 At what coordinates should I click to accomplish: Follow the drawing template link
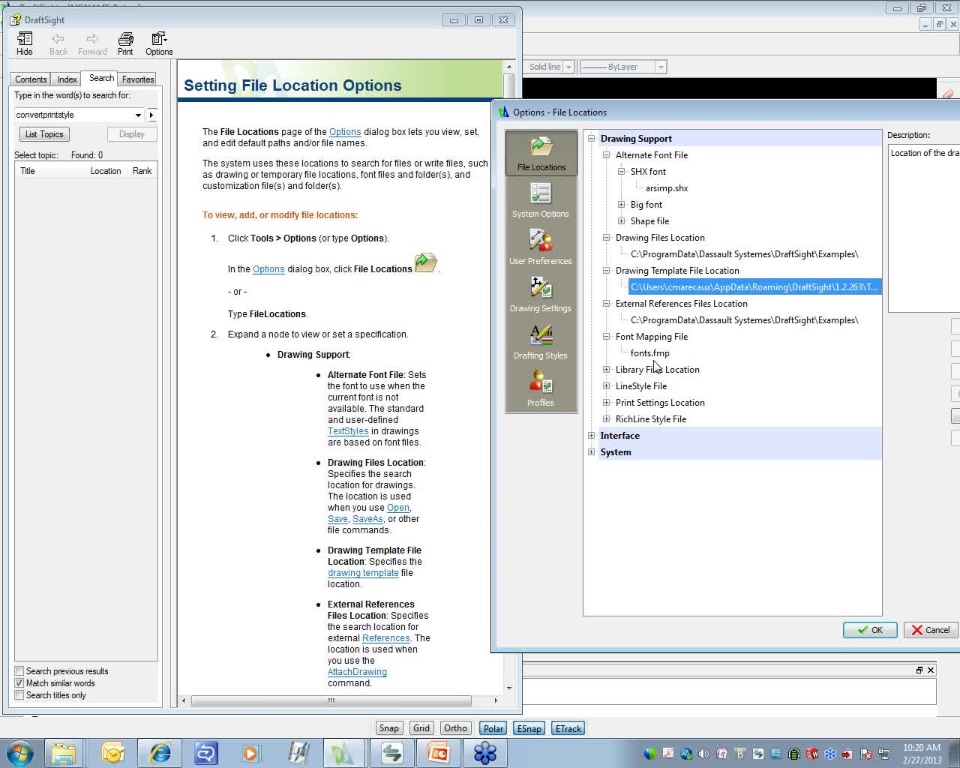363,573
